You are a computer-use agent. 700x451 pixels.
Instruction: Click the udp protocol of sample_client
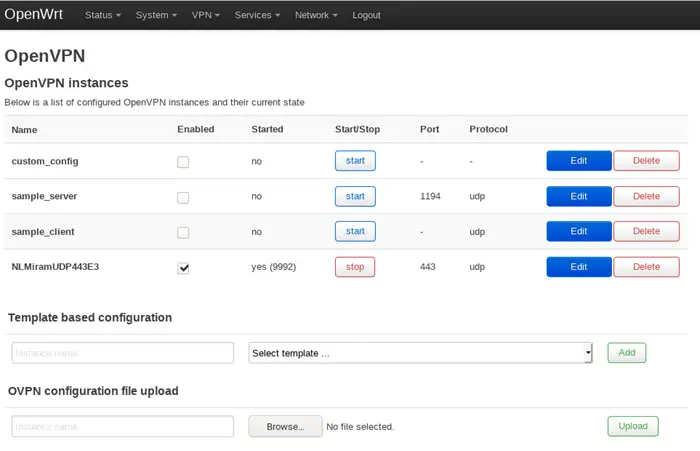tap(477, 232)
